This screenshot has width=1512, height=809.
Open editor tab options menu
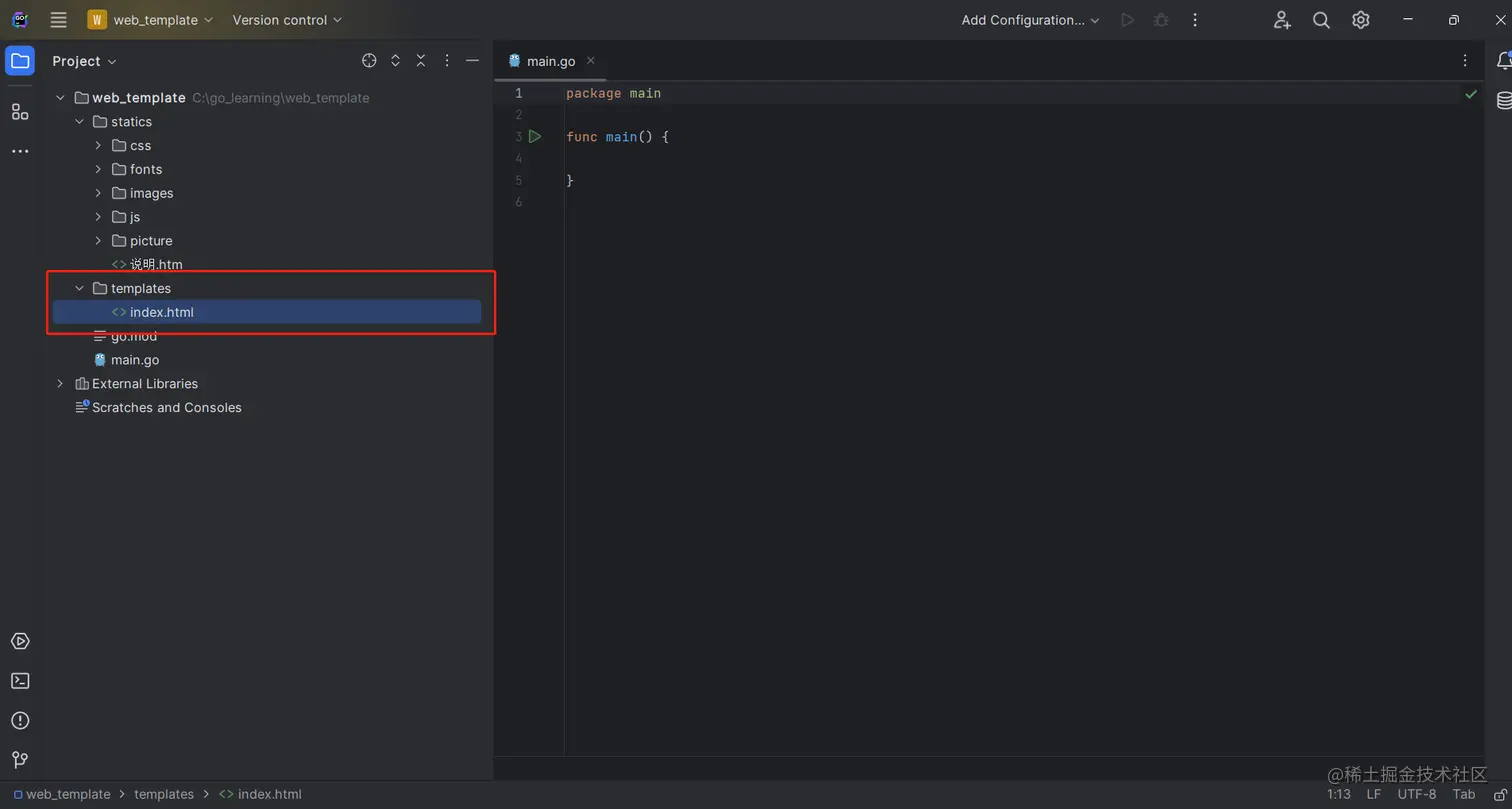click(1465, 61)
